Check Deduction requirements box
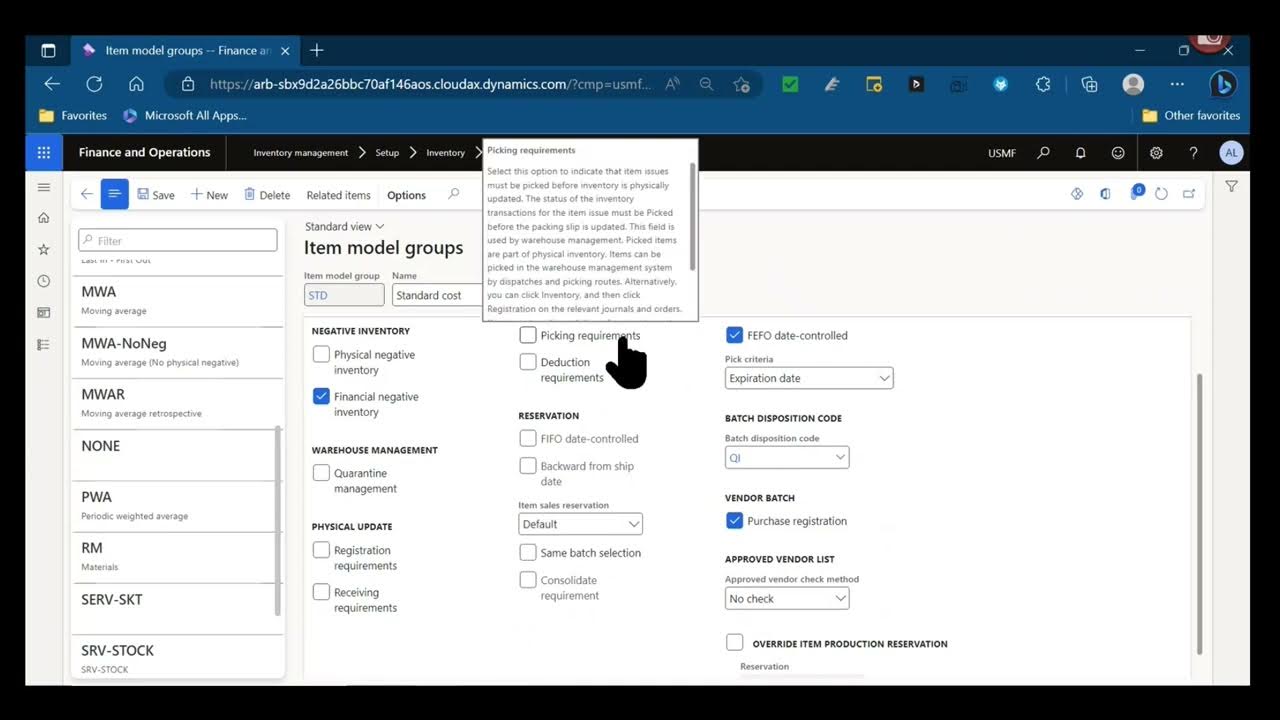The height and width of the screenshot is (720, 1280). (x=528, y=362)
